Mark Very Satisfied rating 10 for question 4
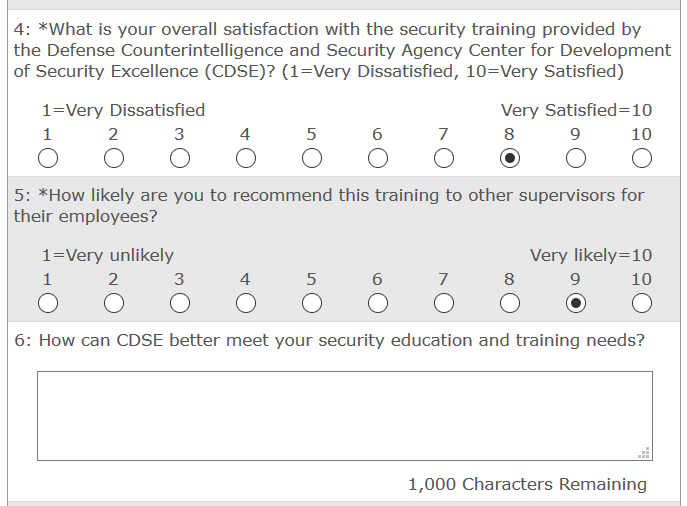Viewport: 687px width, 506px height. click(x=641, y=158)
